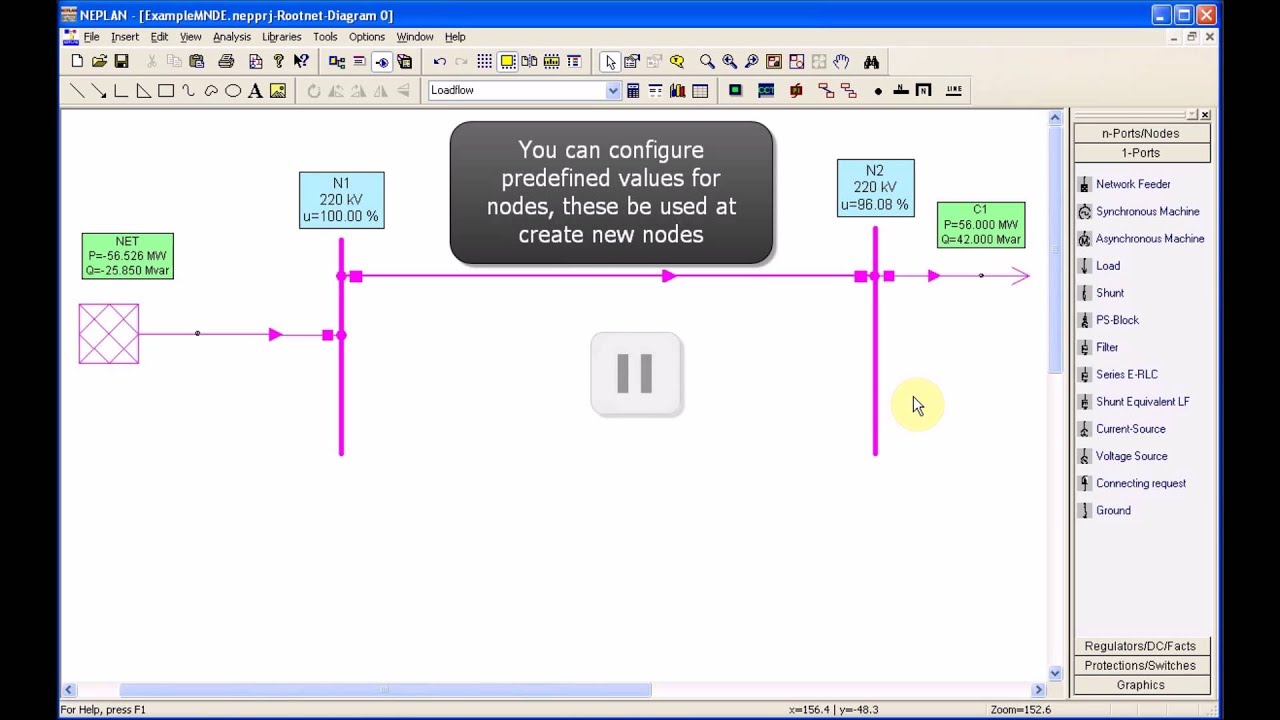
Task: Open the context help arrow-question icon
Action: pos(301,62)
